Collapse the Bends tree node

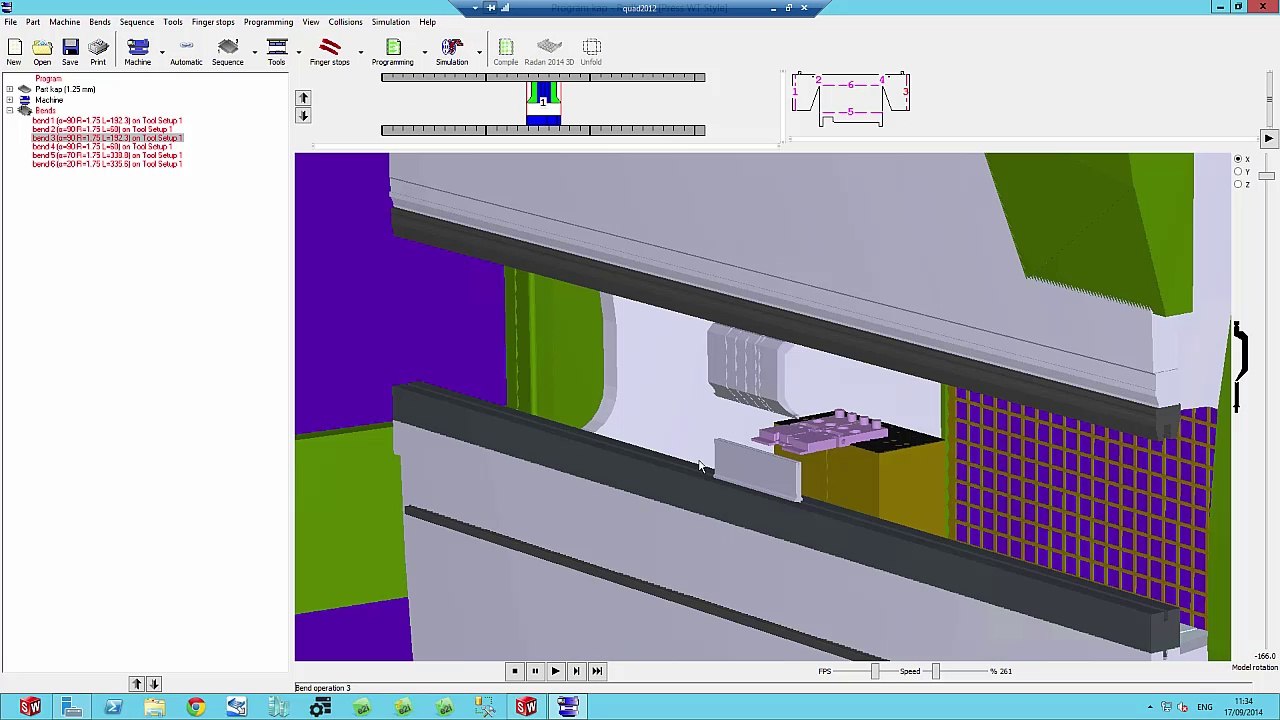10,110
